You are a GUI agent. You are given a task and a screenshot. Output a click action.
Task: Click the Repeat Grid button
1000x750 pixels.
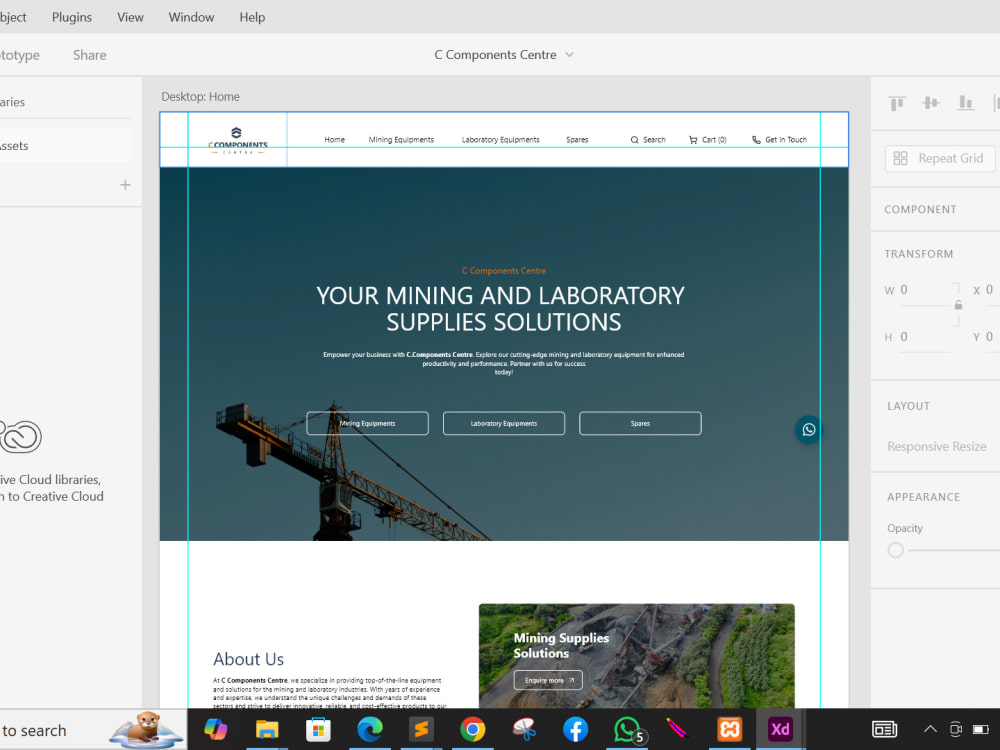[x=939, y=158]
